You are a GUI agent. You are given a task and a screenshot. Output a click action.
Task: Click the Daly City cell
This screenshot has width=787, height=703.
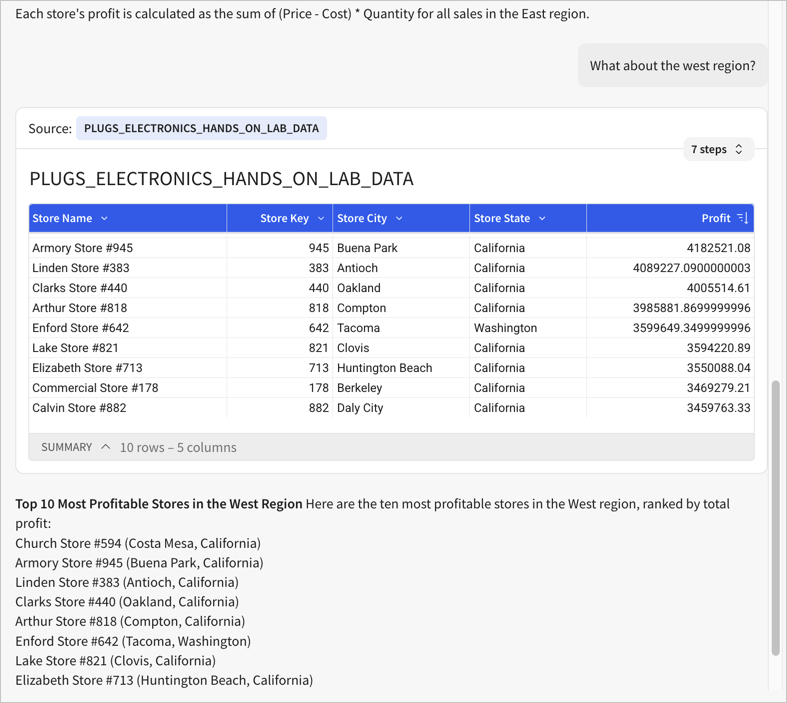[401, 408]
